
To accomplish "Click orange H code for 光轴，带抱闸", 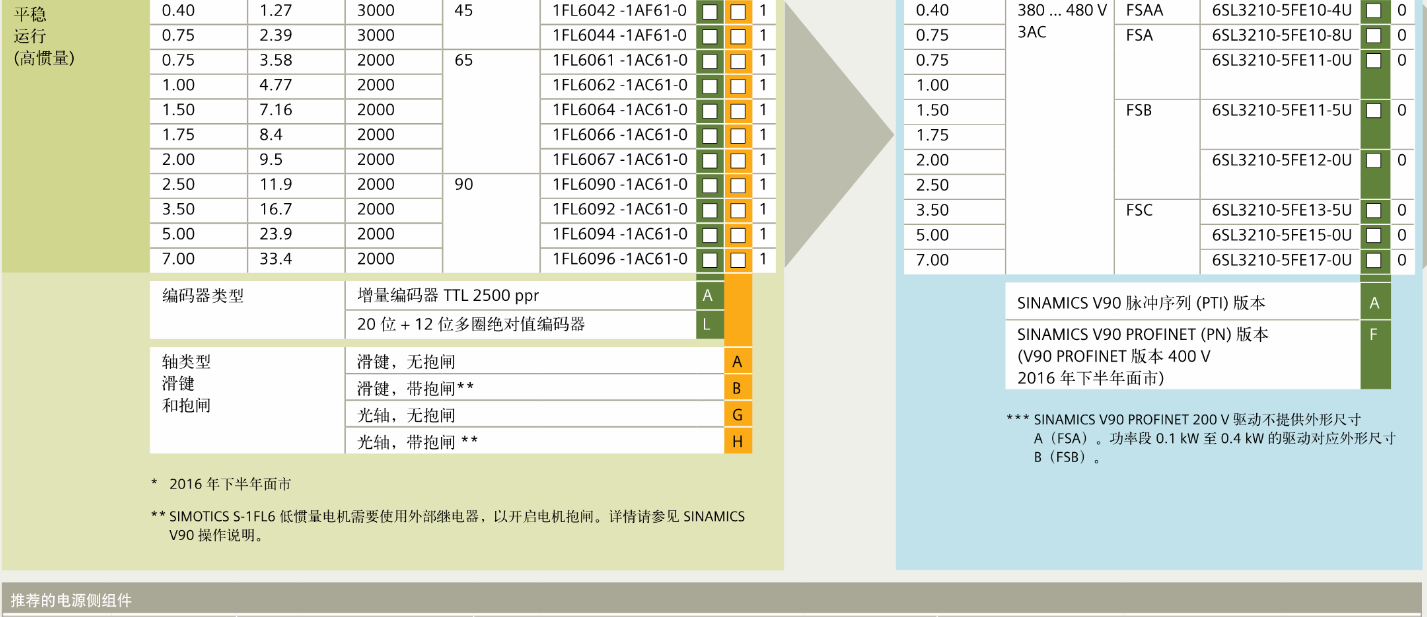I will pos(737,441).
